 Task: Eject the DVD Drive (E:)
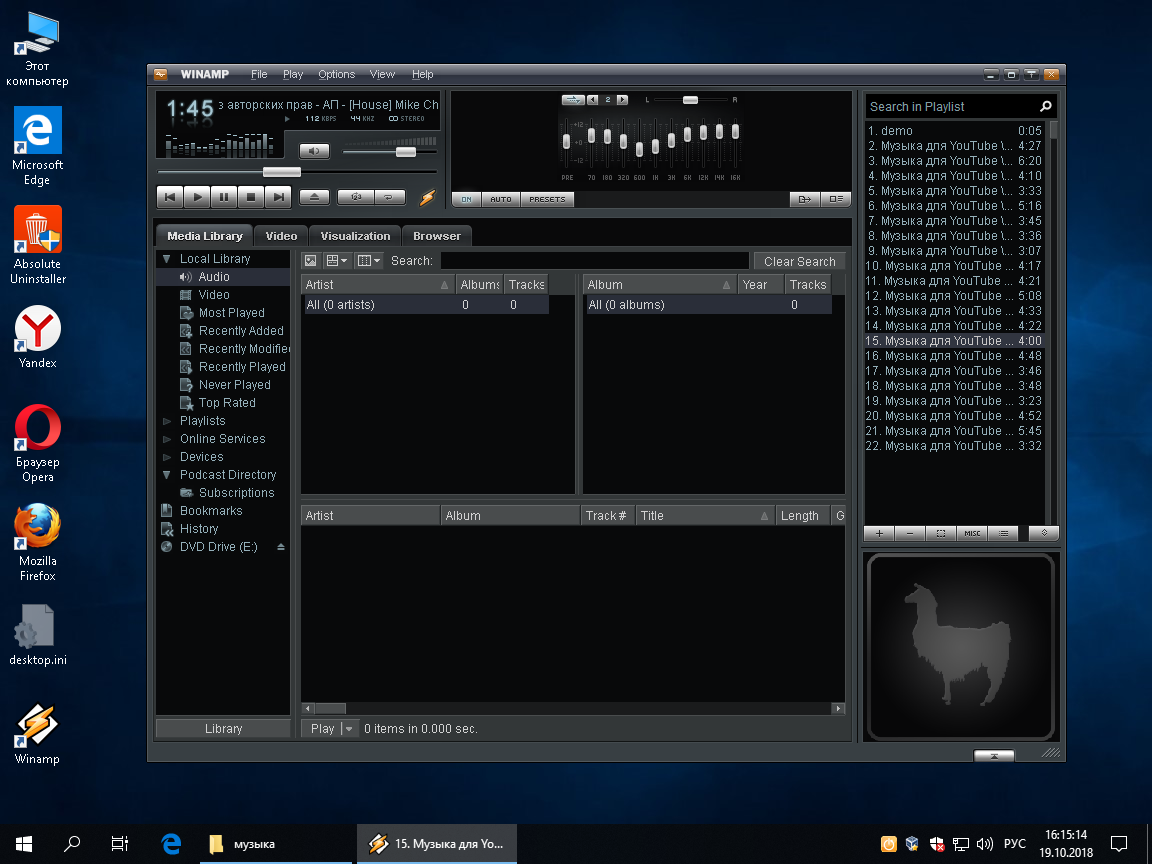(281, 547)
